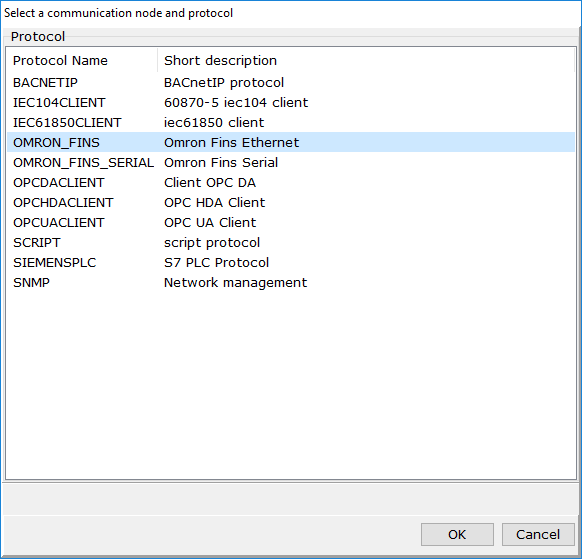Select the IEC61850CLIENT protocol entry
The image size is (582, 559).
tap(291, 122)
